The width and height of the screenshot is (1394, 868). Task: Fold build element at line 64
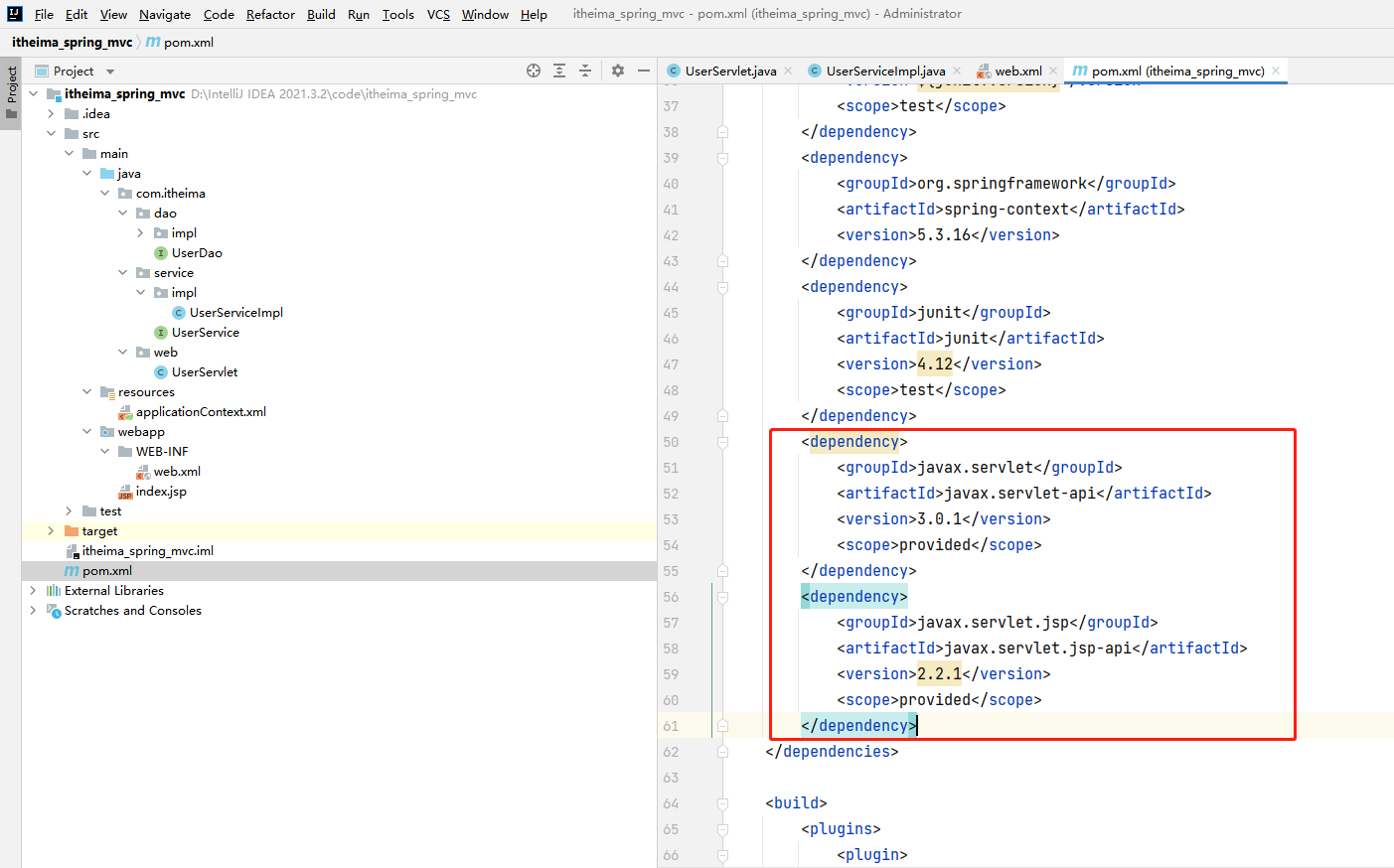722,803
